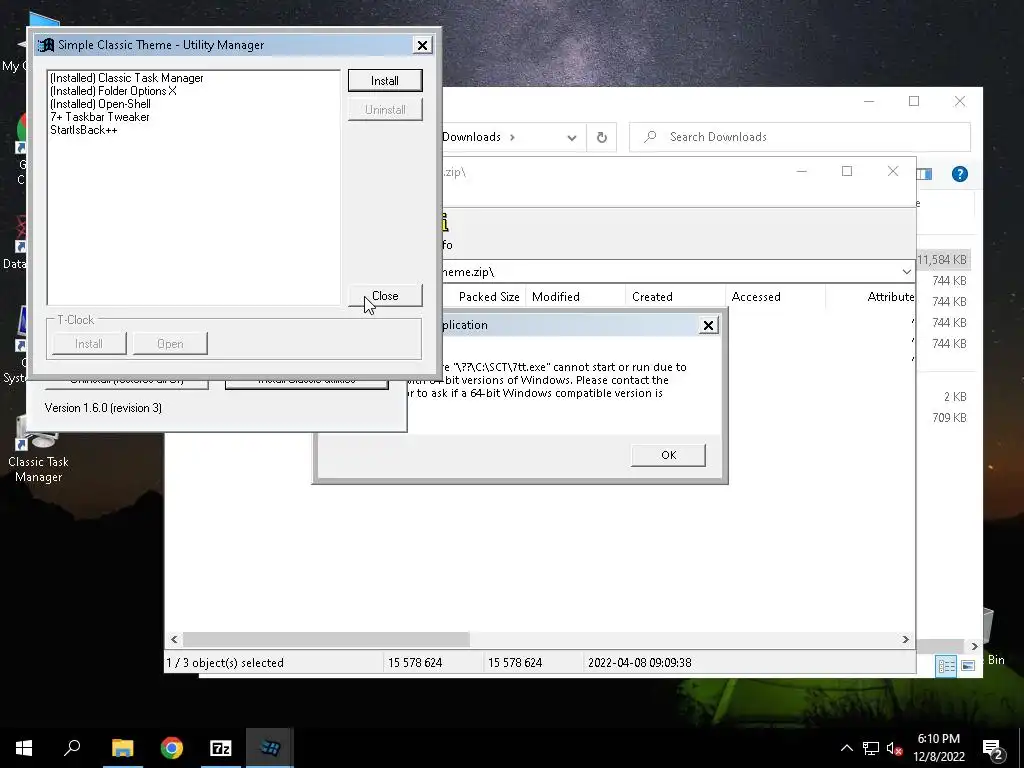Viewport: 1024px width, 768px height.
Task: Click right arrow of 7-Zip horizontal scrollbar
Action: (x=906, y=639)
